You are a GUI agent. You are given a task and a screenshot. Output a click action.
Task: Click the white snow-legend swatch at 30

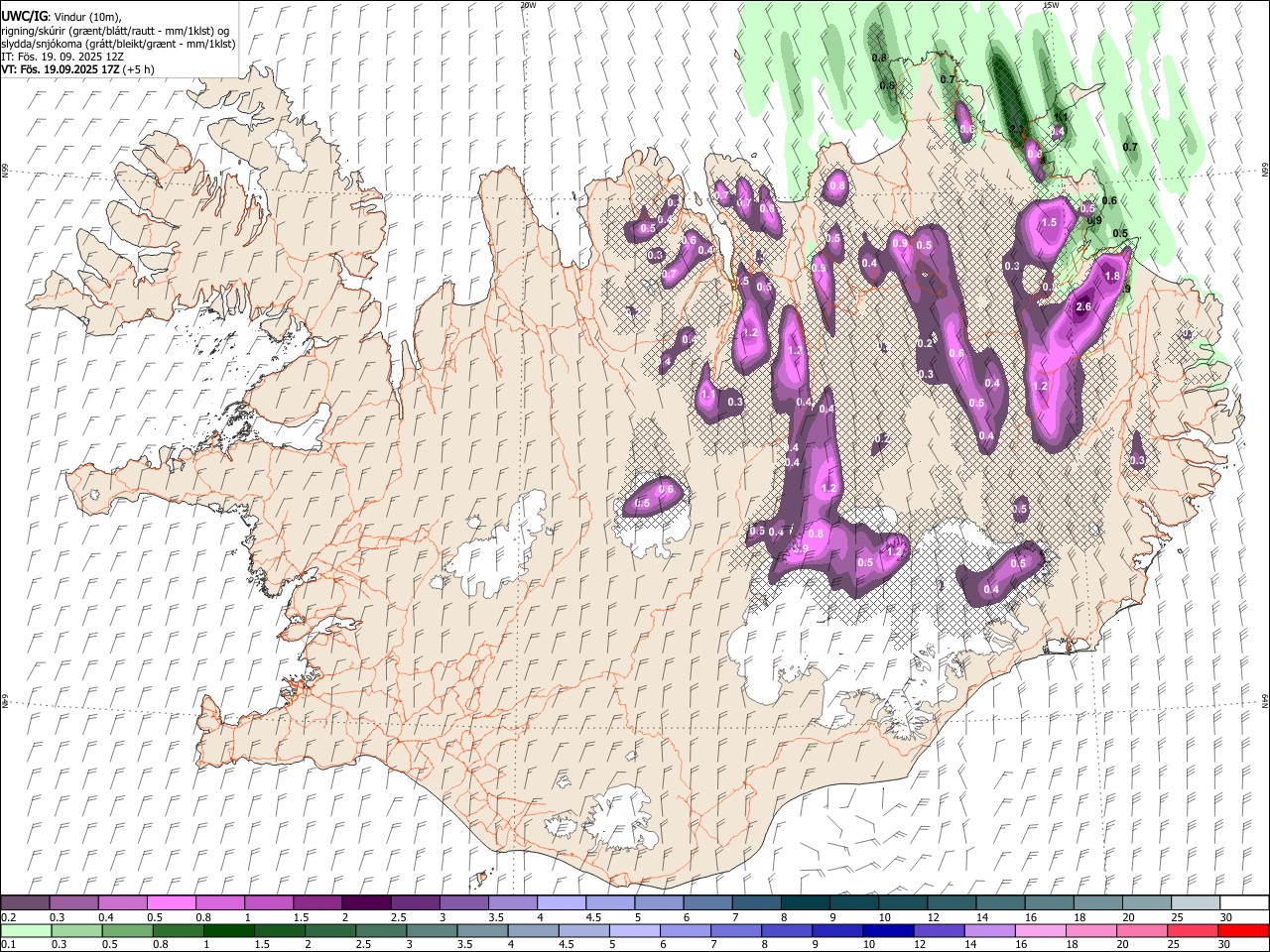1244,902
